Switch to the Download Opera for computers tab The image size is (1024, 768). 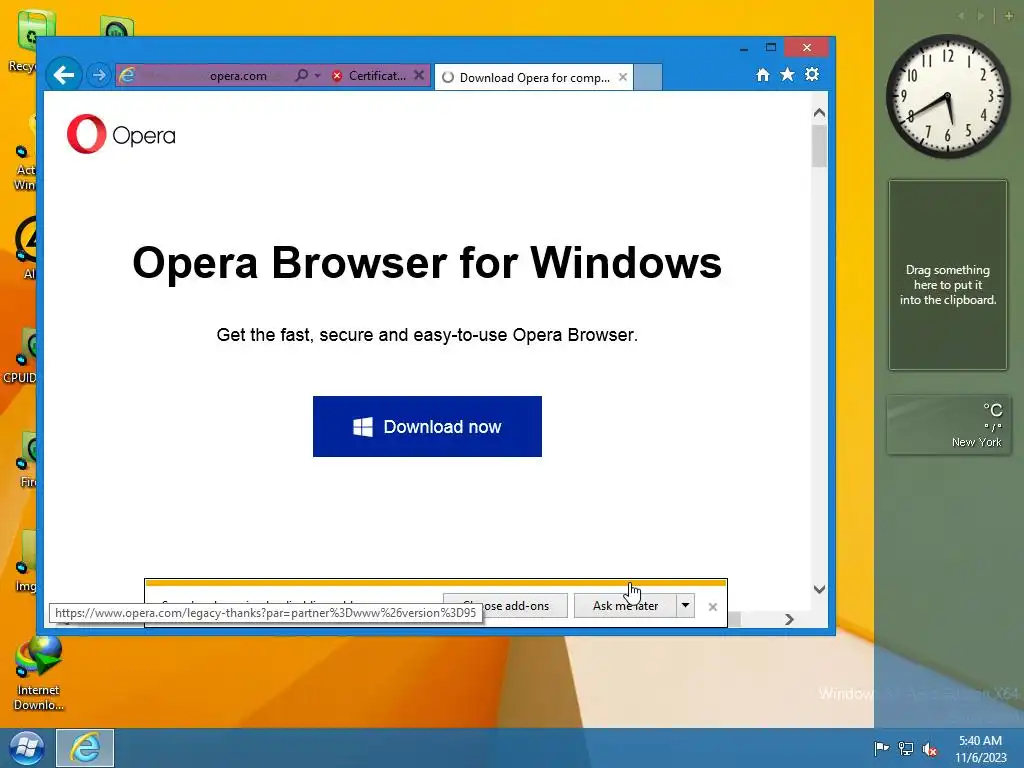point(534,78)
